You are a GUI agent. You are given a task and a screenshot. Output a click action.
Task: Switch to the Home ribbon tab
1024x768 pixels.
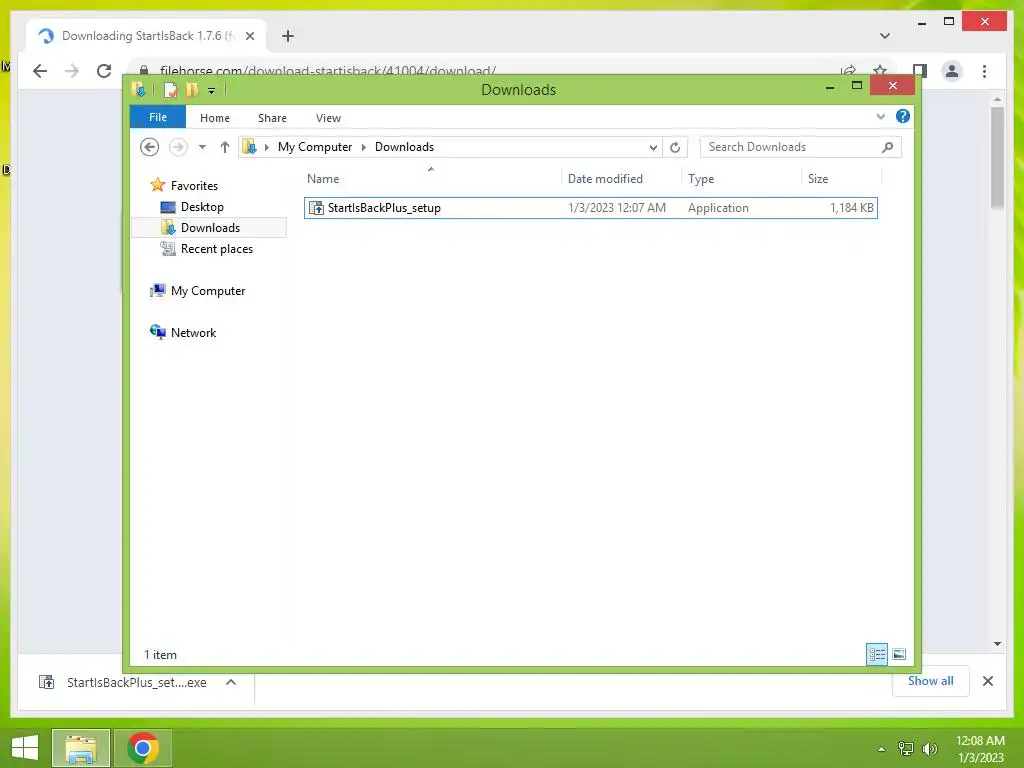tap(215, 118)
